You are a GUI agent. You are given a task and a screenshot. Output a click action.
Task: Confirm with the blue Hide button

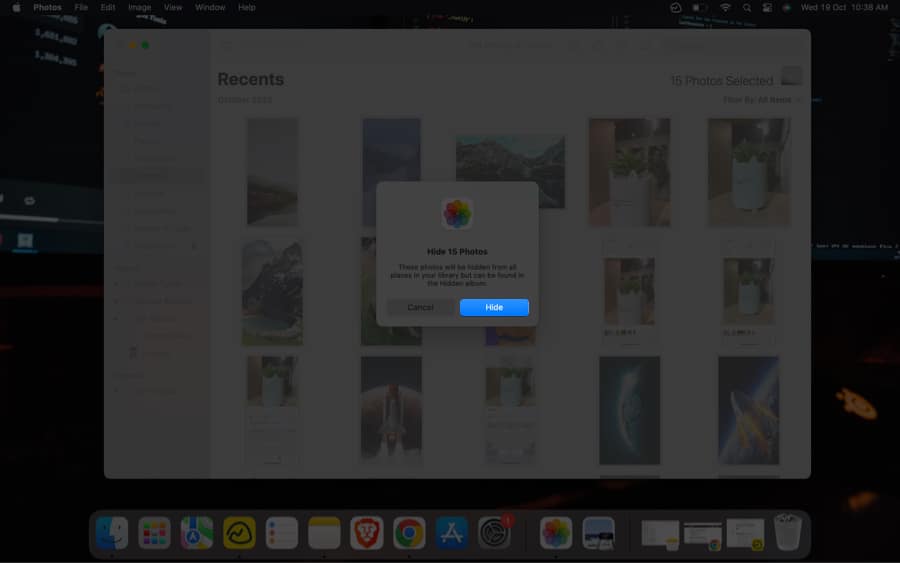point(494,308)
